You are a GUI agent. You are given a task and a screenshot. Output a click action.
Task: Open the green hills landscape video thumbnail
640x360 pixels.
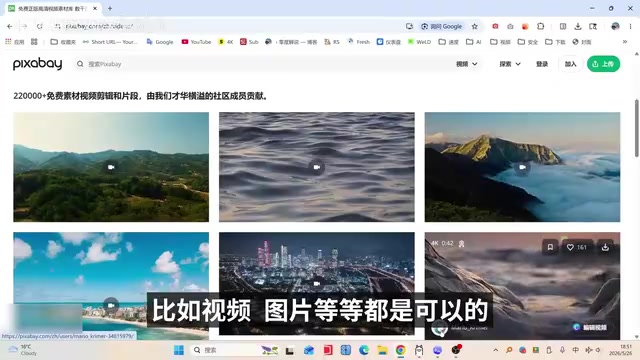(x=111, y=167)
